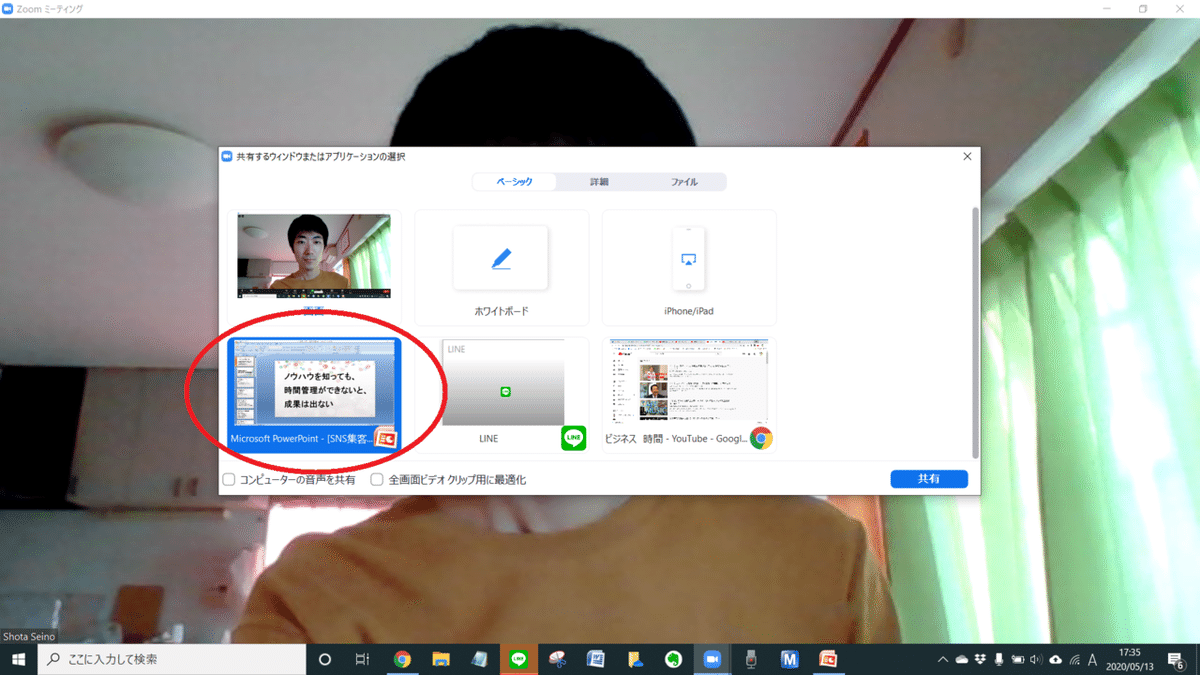Click the taskbar search box
The image size is (1200, 675).
click(x=171, y=659)
